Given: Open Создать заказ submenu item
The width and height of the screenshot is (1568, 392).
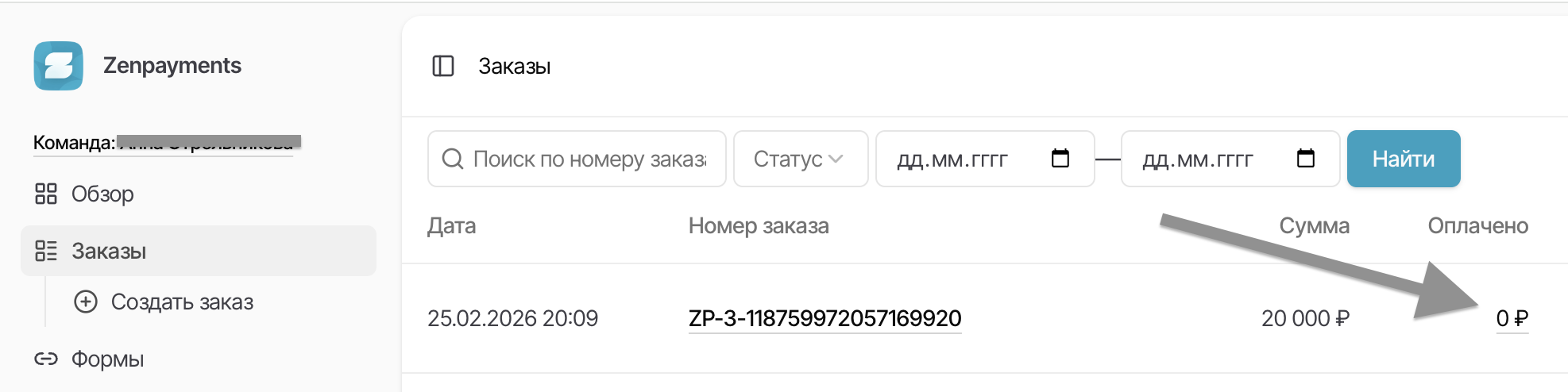Looking at the screenshot, I should click(182, 302).
